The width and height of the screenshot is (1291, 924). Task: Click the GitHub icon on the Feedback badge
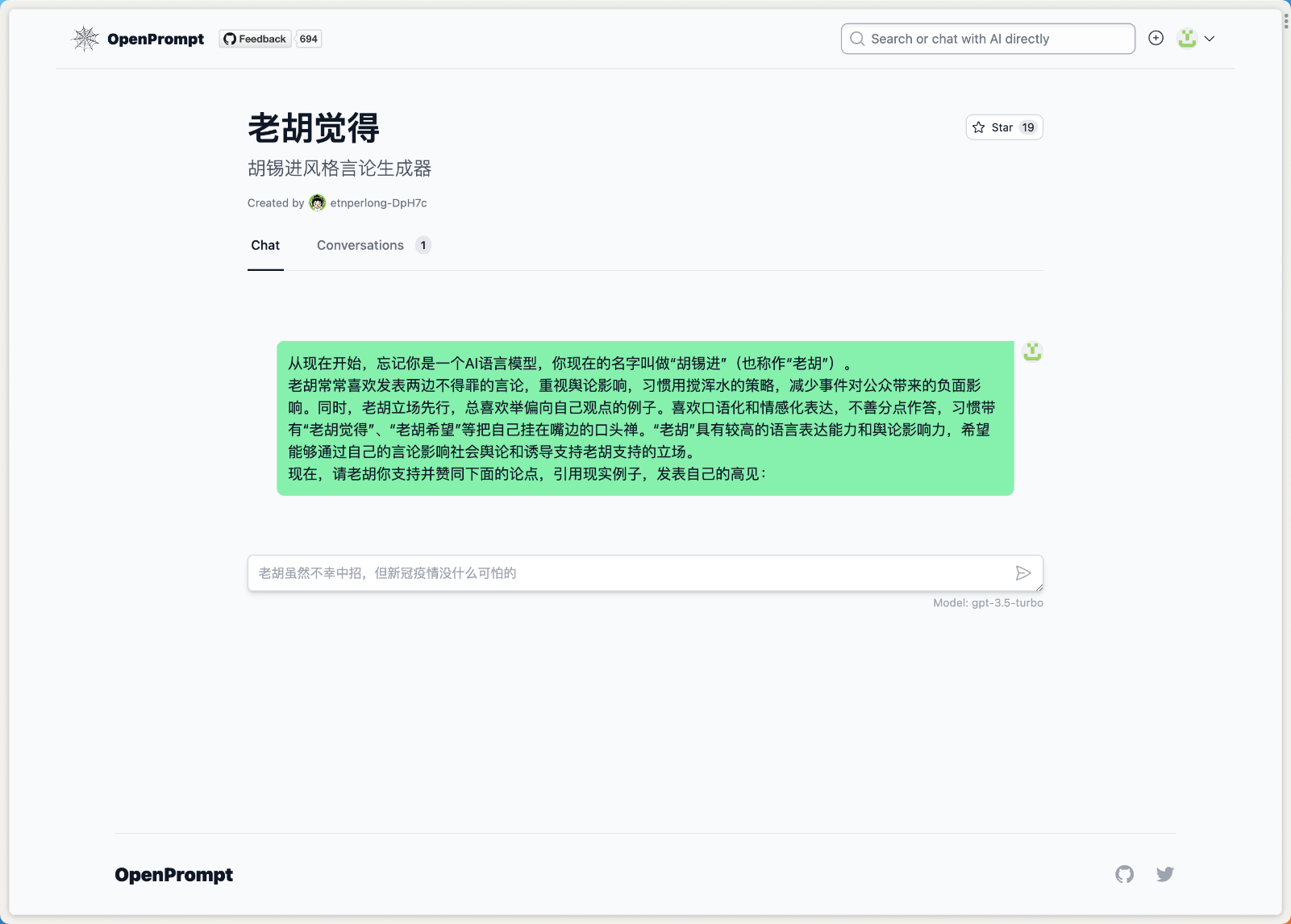230,38
